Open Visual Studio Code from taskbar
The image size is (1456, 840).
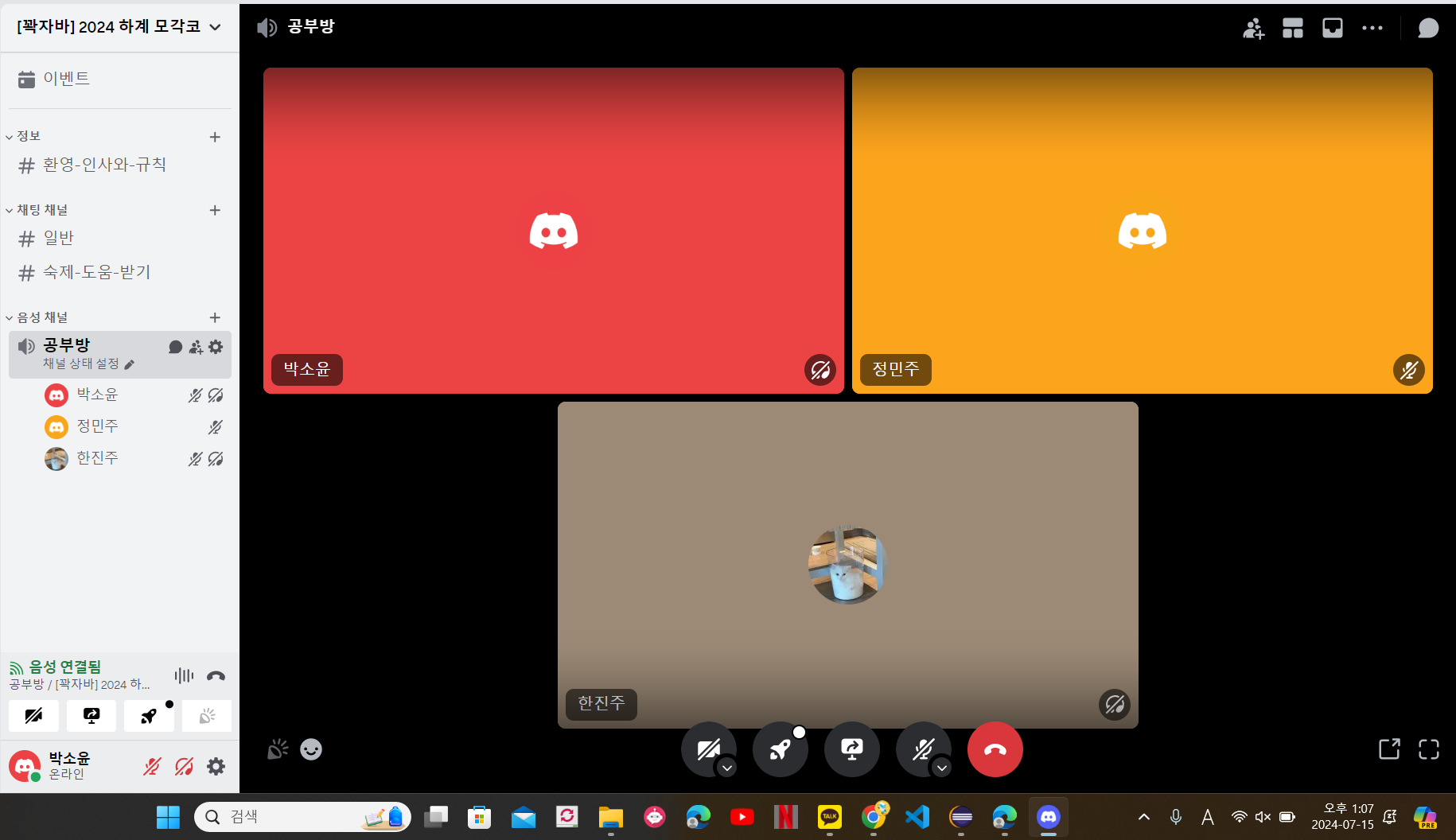click(917, 817)
